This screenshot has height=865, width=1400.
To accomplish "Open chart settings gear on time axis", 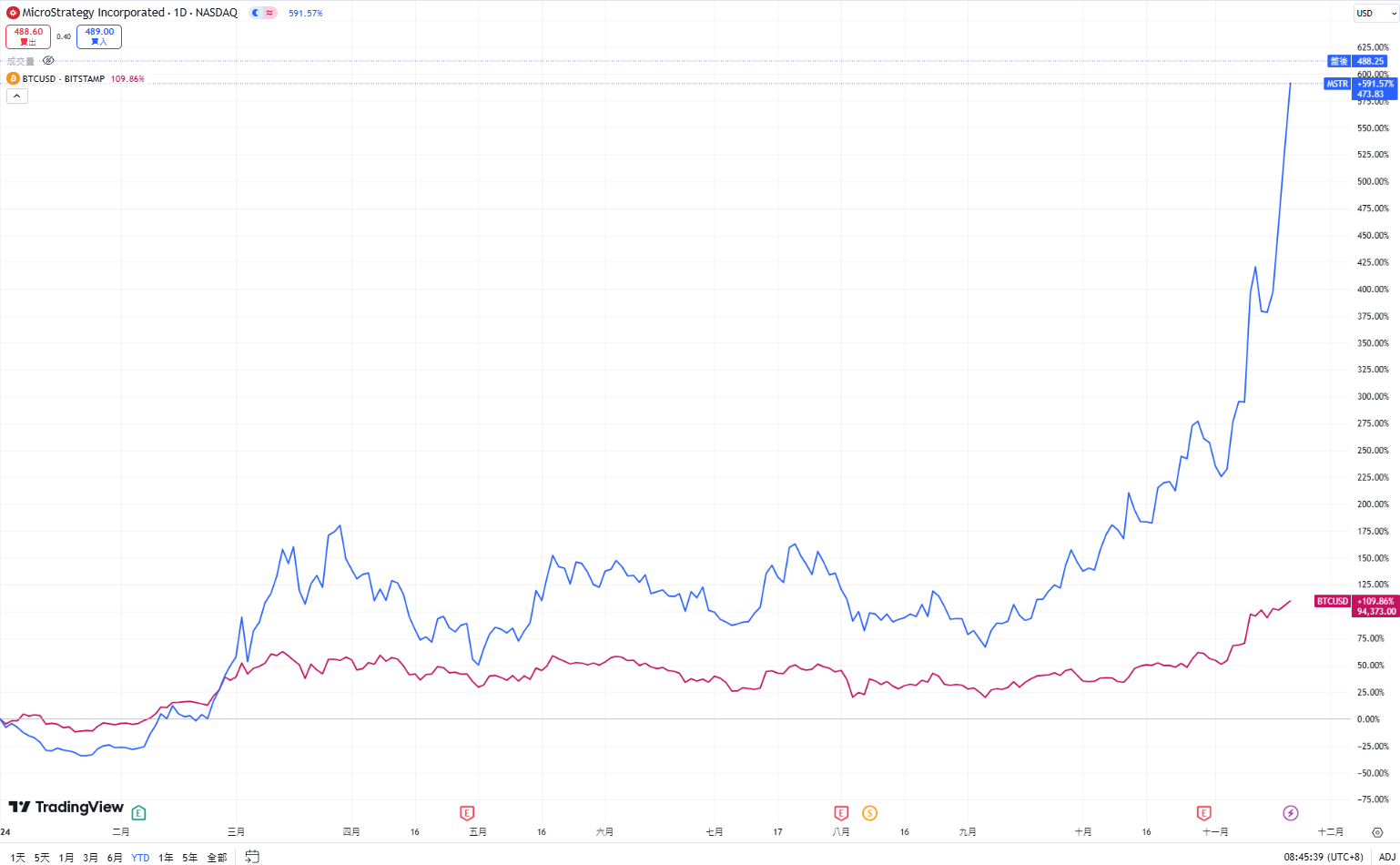I will click(x=1377, y=832).
